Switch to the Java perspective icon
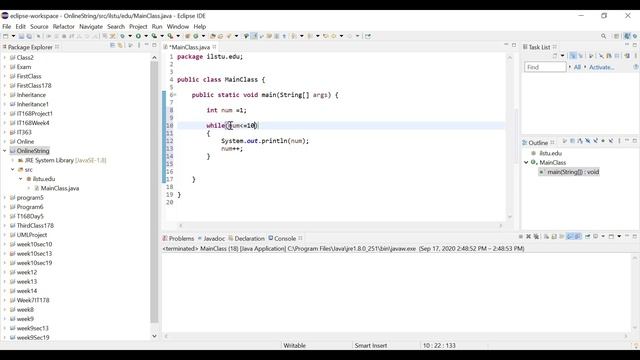The height and width of the screenshot is (360, 640). pyautogui.click(x=627, y=36)
